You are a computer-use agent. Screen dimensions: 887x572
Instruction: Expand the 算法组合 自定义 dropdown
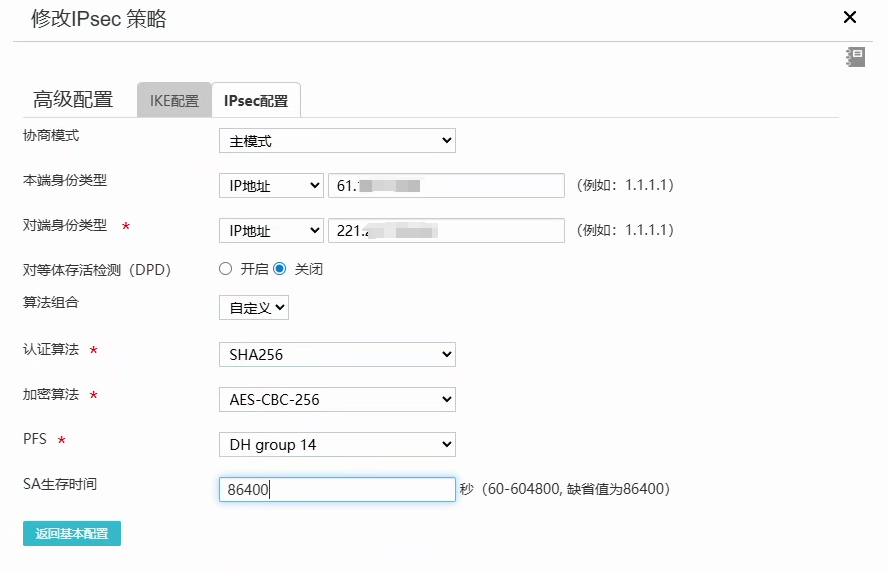pos(254,308)
